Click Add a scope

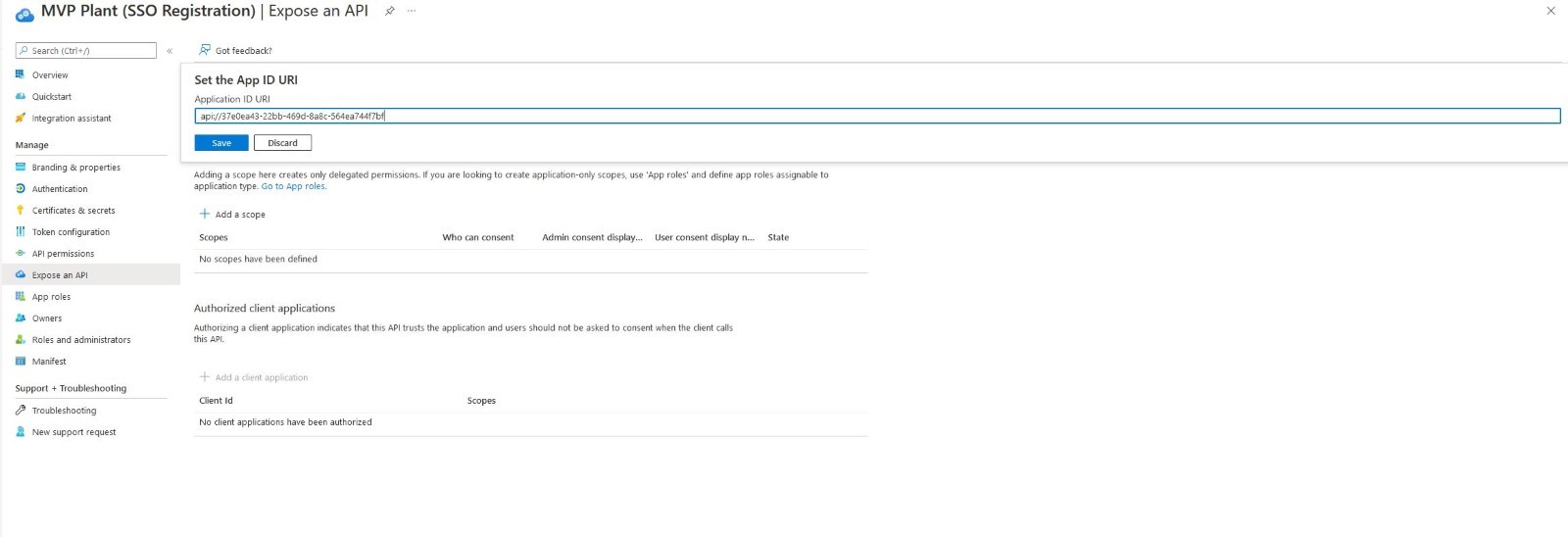pos(240,215)
